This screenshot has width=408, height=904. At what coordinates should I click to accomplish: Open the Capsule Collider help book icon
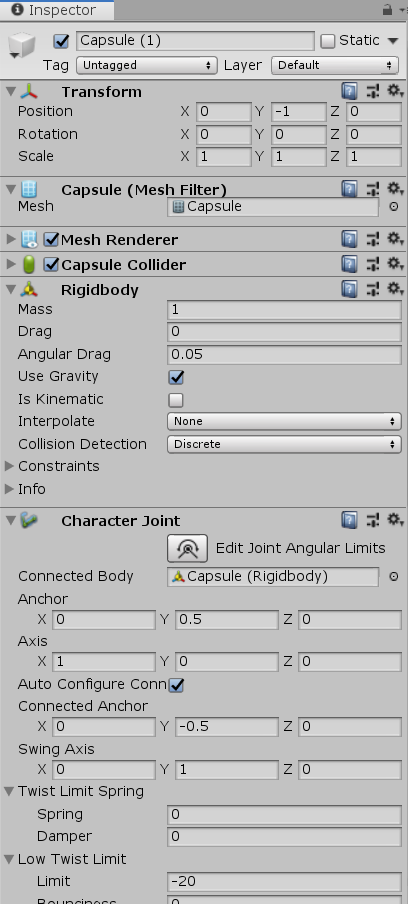(x=349, y=264)
